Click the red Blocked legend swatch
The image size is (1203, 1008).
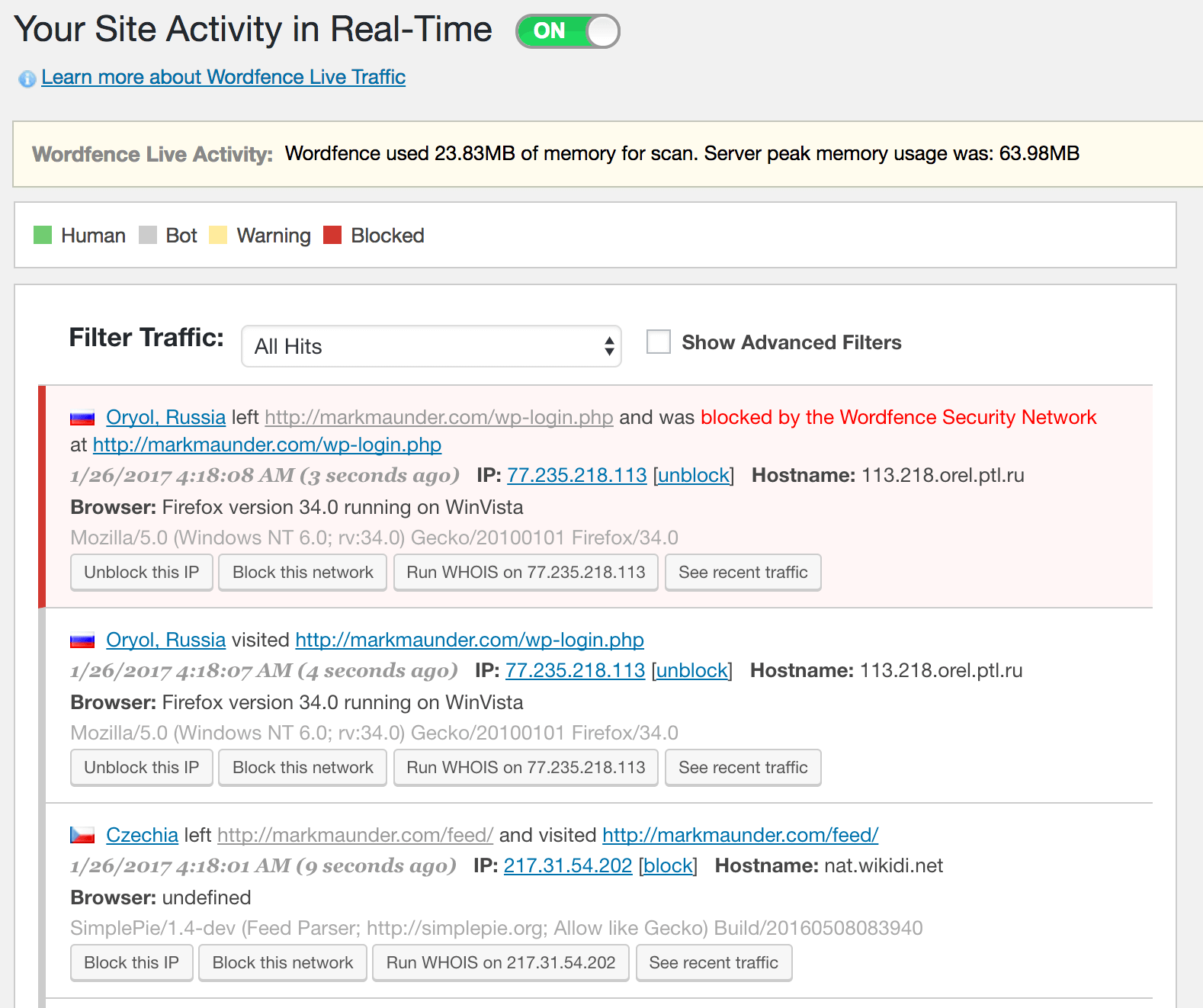pos(332,235)
